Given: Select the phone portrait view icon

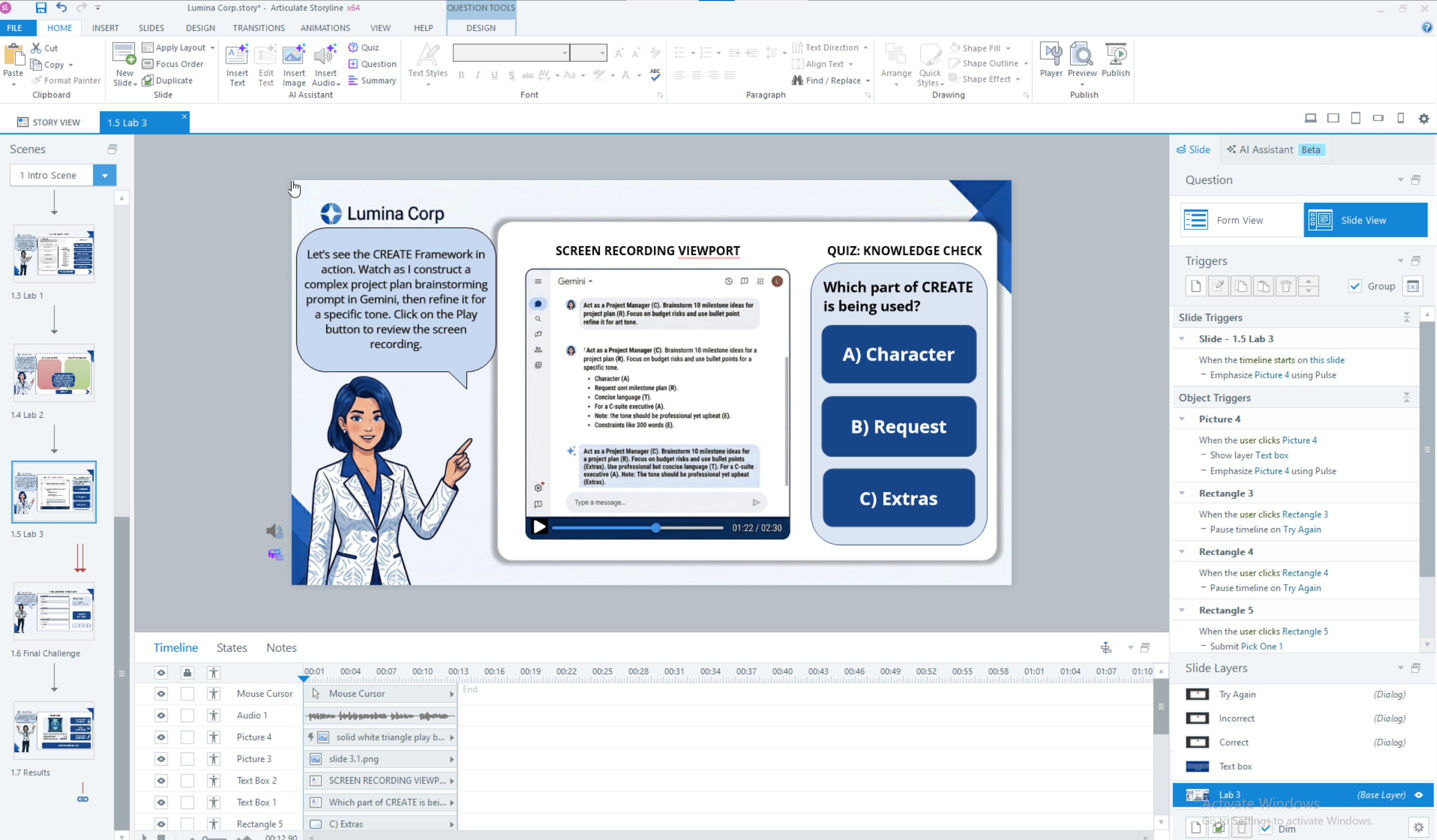Looking at the screenshot, I should (1400, 118).
